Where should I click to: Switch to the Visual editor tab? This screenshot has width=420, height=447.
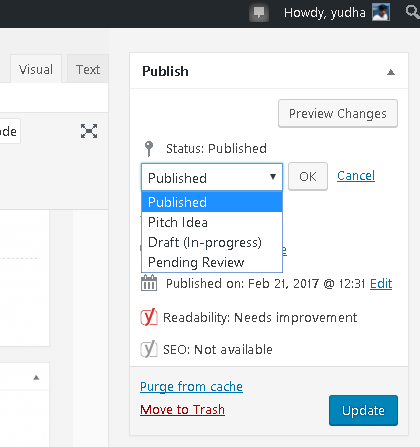(x=36, y=69)
